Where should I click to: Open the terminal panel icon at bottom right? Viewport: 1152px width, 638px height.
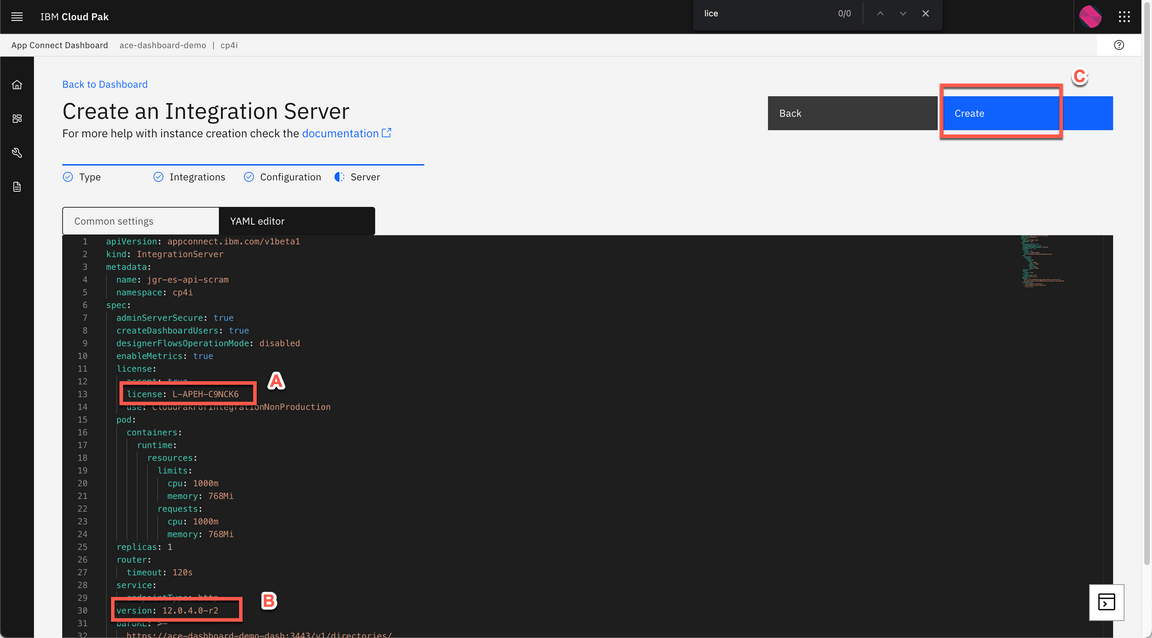coord(1106,602)
